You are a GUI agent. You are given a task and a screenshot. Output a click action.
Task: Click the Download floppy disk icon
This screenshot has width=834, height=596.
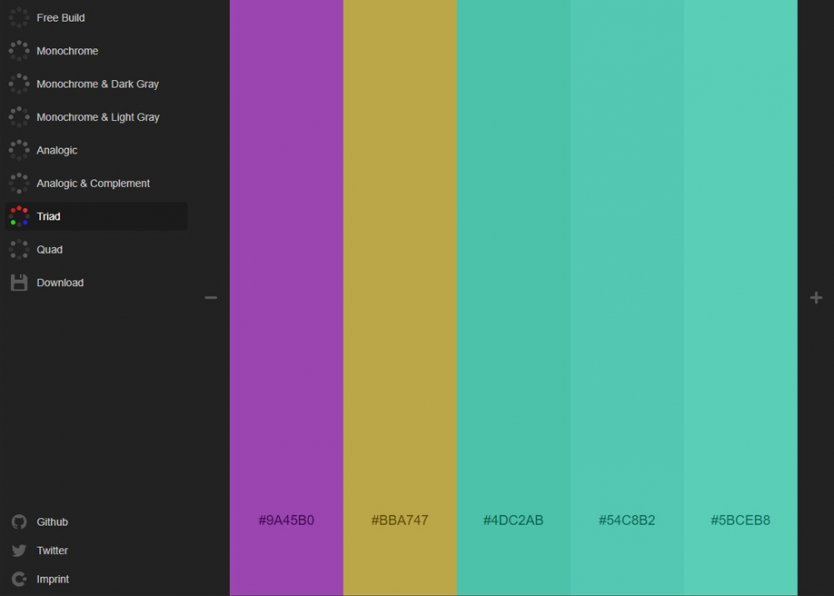click(x=18, y=282)
